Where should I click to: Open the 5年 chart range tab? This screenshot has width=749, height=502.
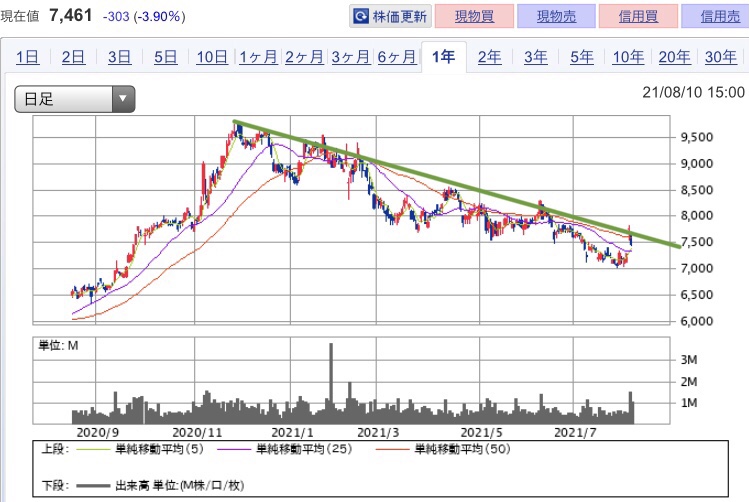click(581, 57)
